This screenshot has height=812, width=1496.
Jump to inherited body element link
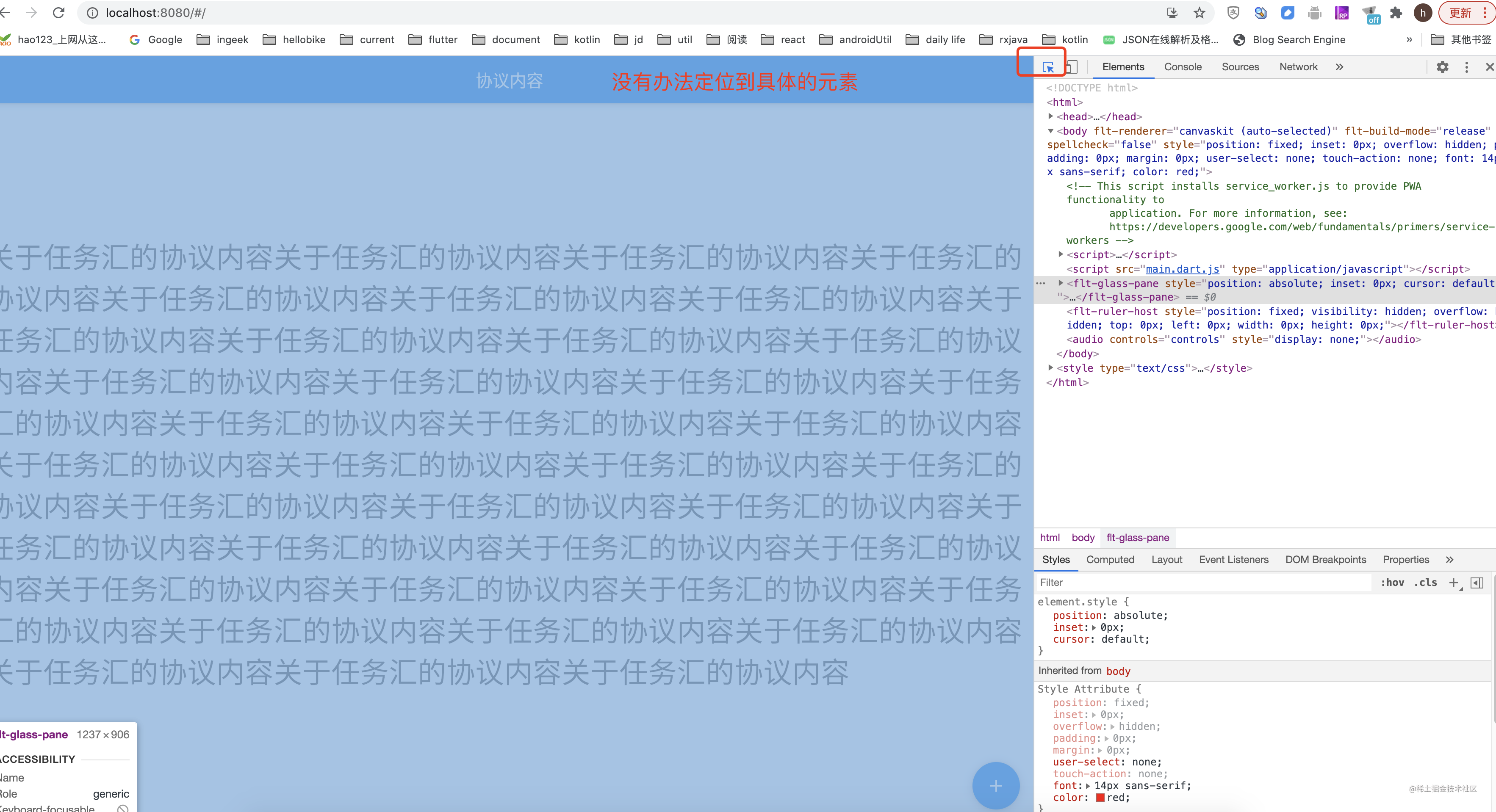pyautogui.click(x=1118, y=671)
